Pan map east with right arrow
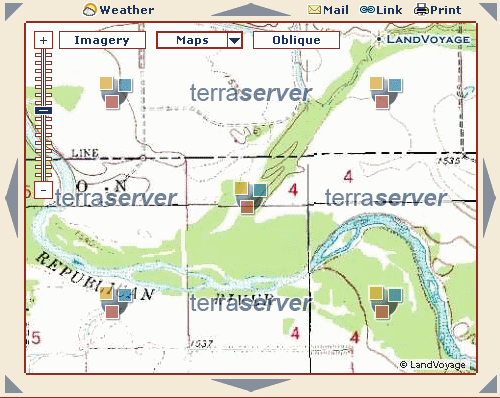The image size is (500, 398). 489,198
